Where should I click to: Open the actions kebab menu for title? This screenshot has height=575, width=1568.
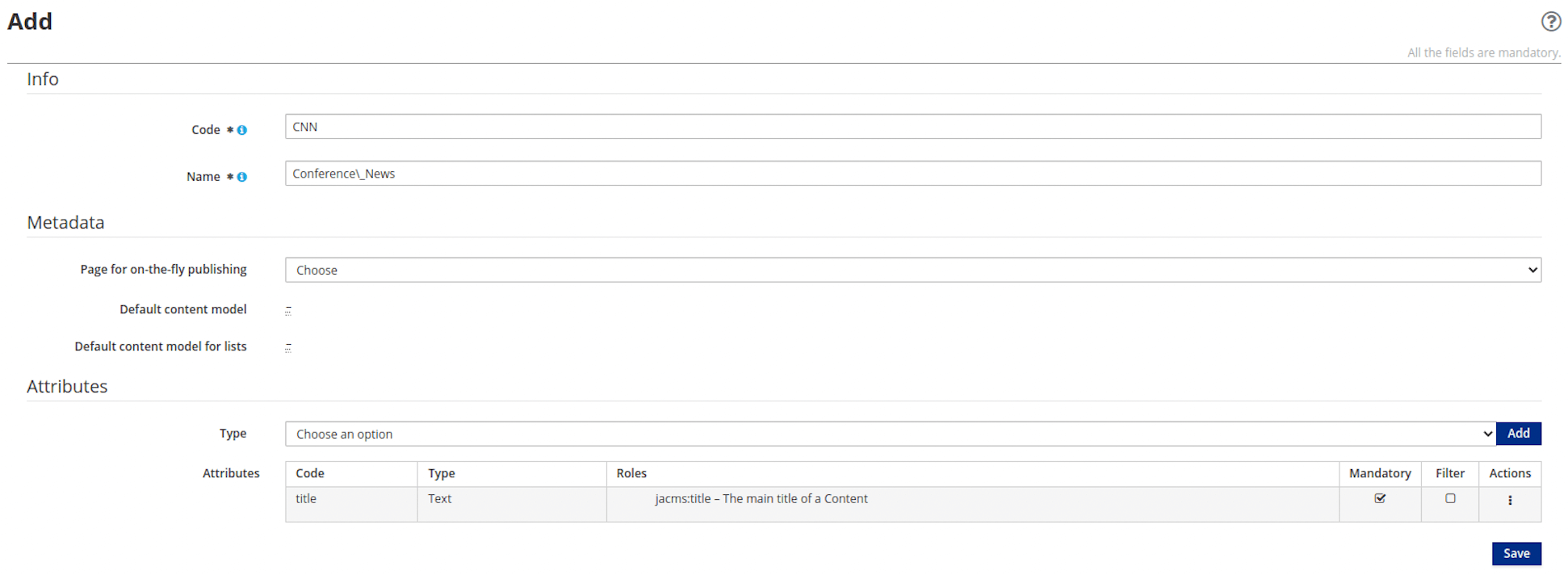[1510, 501]
